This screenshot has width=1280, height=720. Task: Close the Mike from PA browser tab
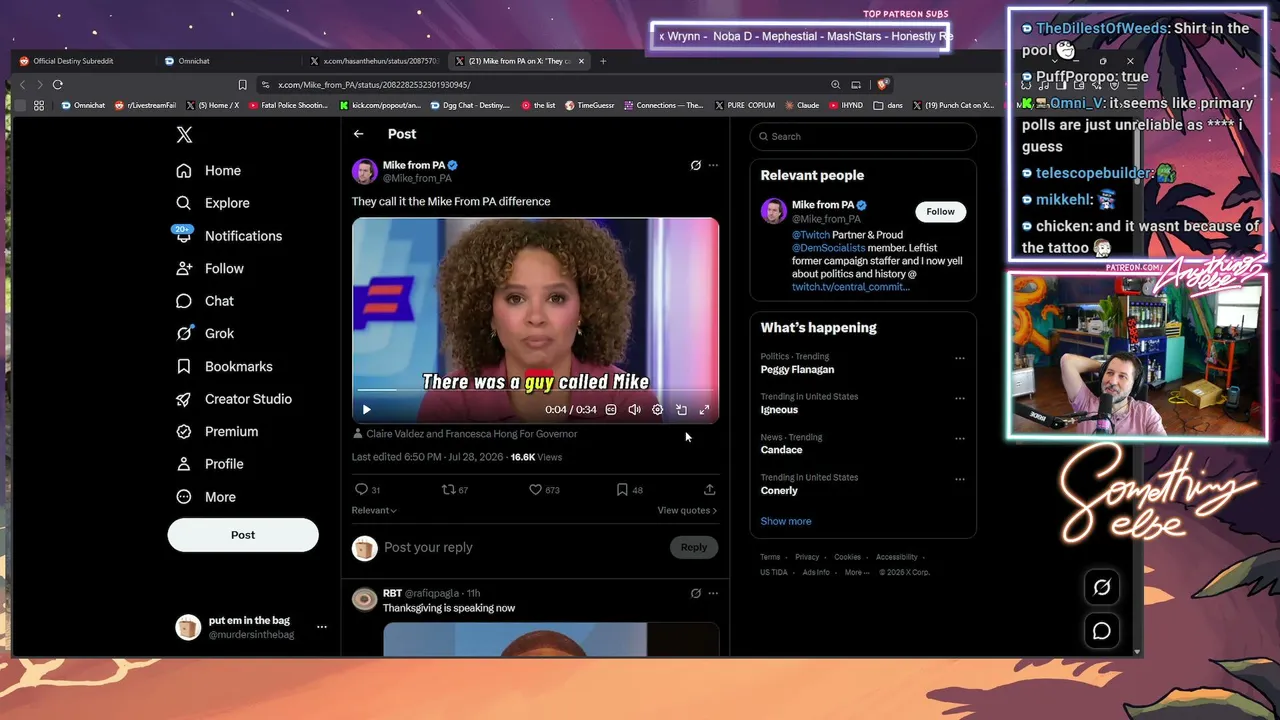[x=581, y=61]
